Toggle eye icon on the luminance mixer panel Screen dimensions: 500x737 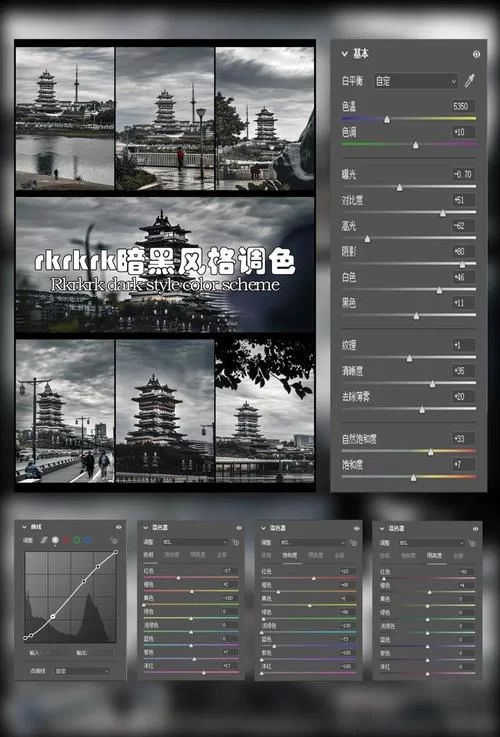tap(476, 529)
